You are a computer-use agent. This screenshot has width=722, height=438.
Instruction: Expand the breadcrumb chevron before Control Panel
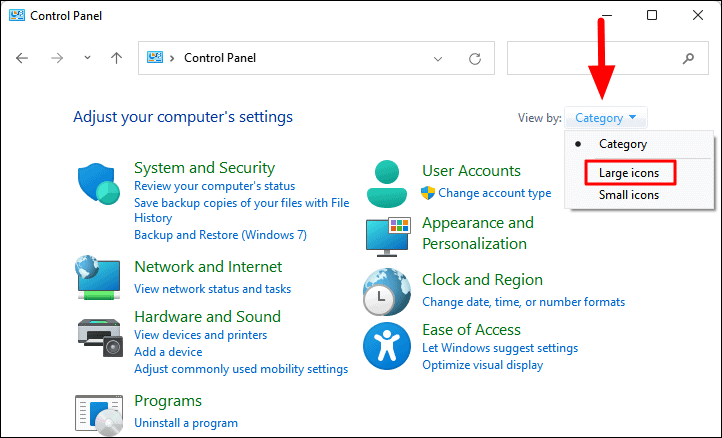[172, 58]
